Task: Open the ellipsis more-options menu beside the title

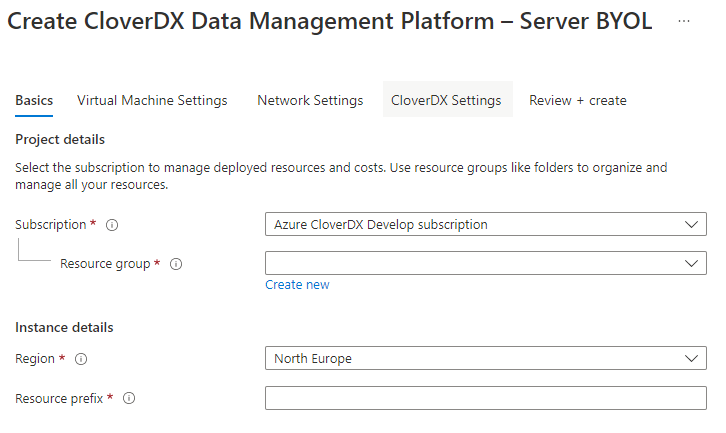Action: 684,21
